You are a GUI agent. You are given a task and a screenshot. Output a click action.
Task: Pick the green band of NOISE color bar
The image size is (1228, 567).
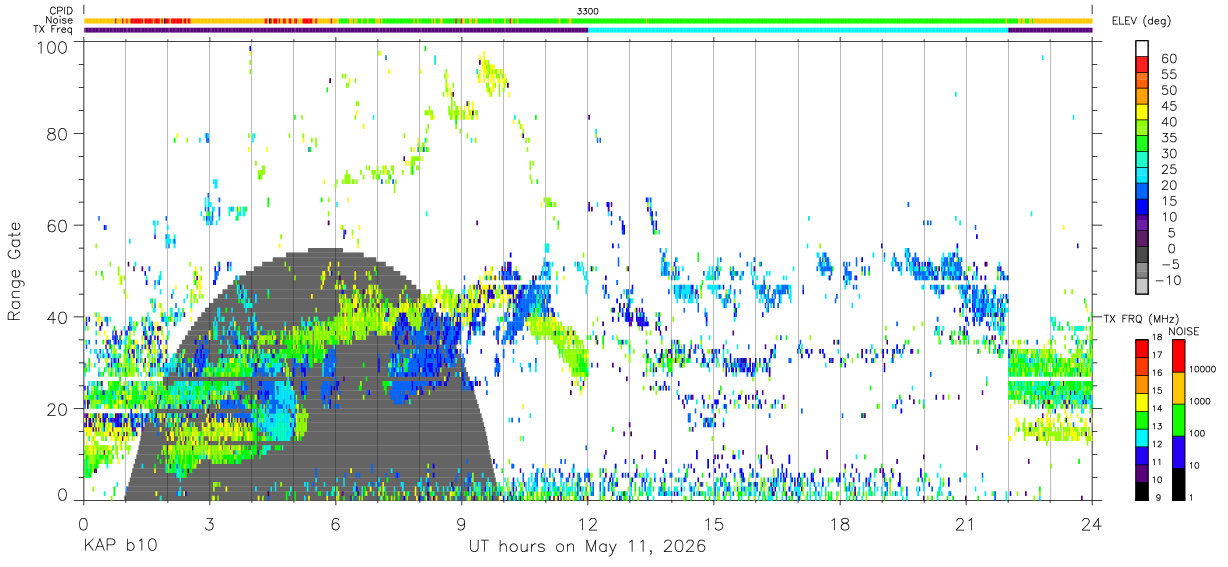coord(1178,419)
